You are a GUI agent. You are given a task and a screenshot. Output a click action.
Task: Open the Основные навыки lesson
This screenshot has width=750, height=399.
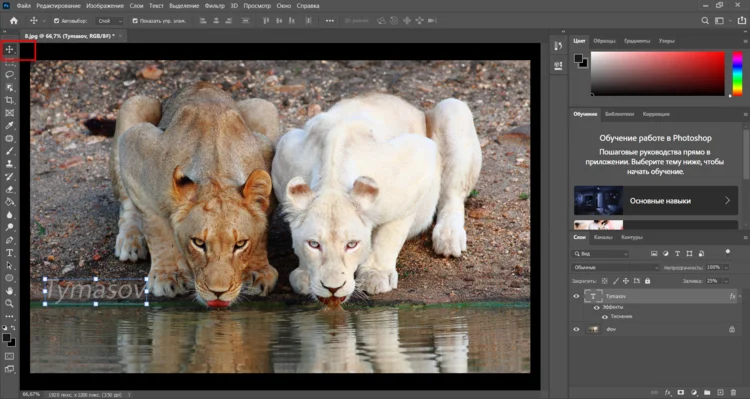point(656,200)
